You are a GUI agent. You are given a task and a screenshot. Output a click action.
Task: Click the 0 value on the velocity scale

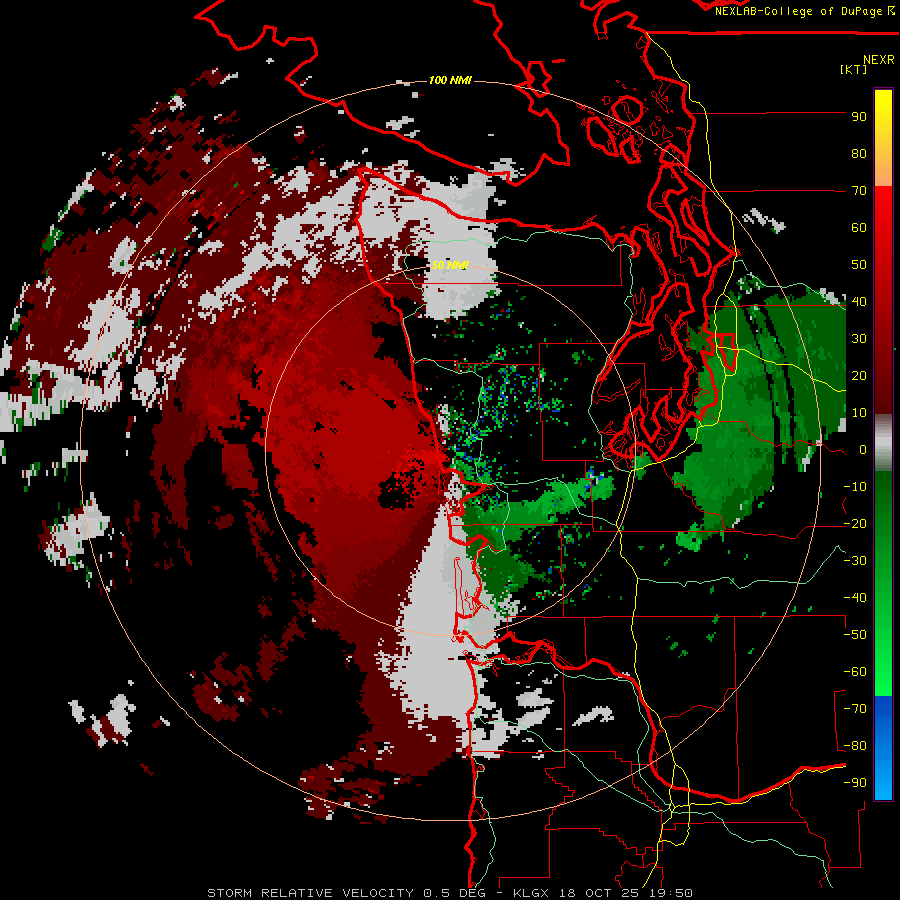click(863, 449)
